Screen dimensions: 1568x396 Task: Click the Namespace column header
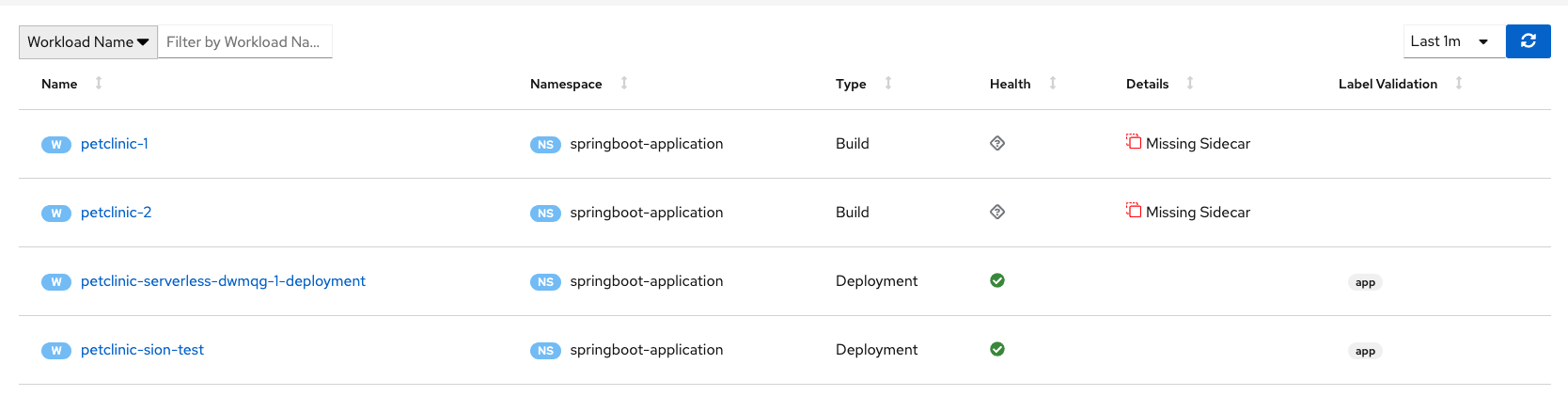tap(566, 84)
